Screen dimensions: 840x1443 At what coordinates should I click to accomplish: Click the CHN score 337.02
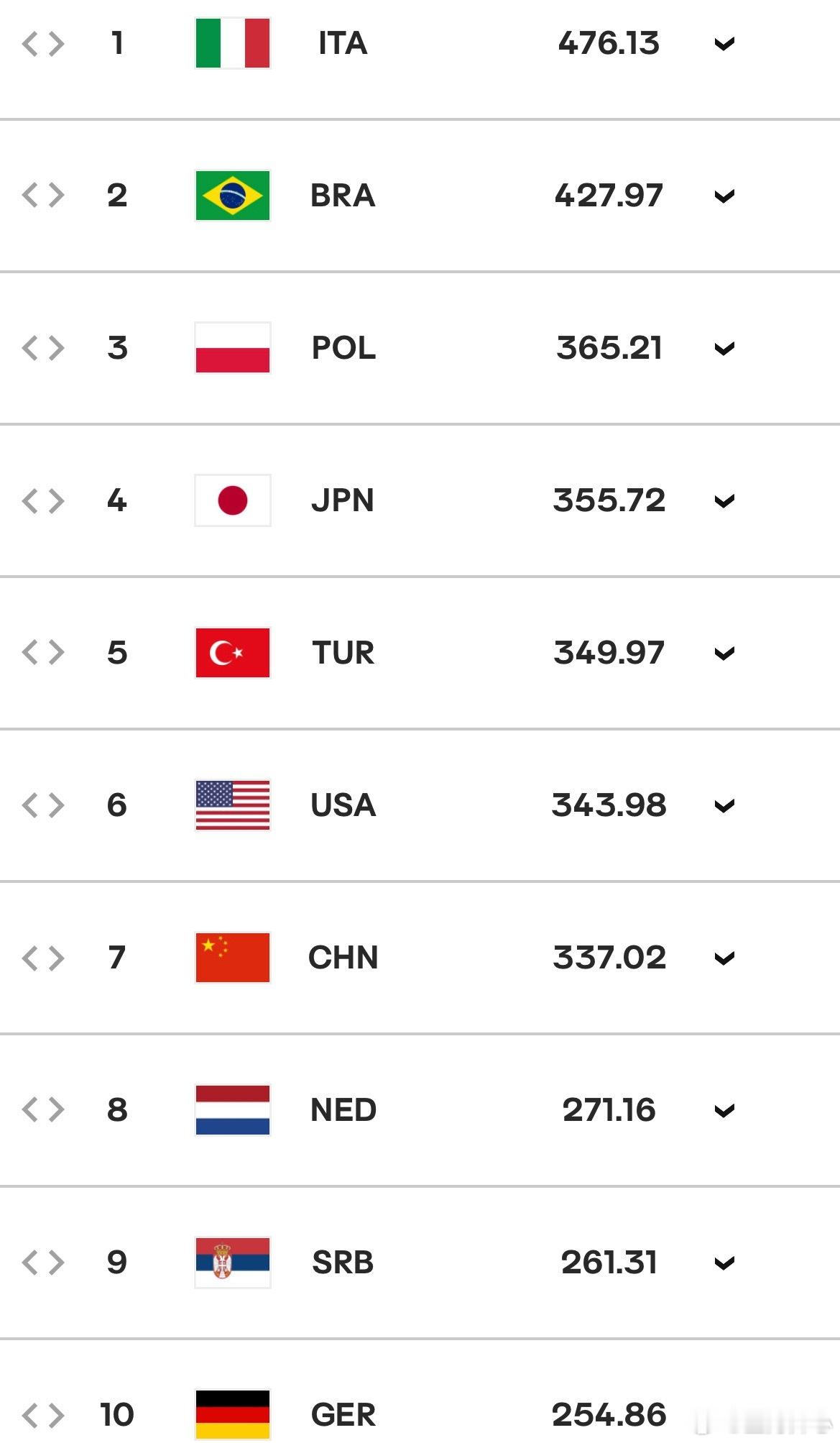pos(609,958)
